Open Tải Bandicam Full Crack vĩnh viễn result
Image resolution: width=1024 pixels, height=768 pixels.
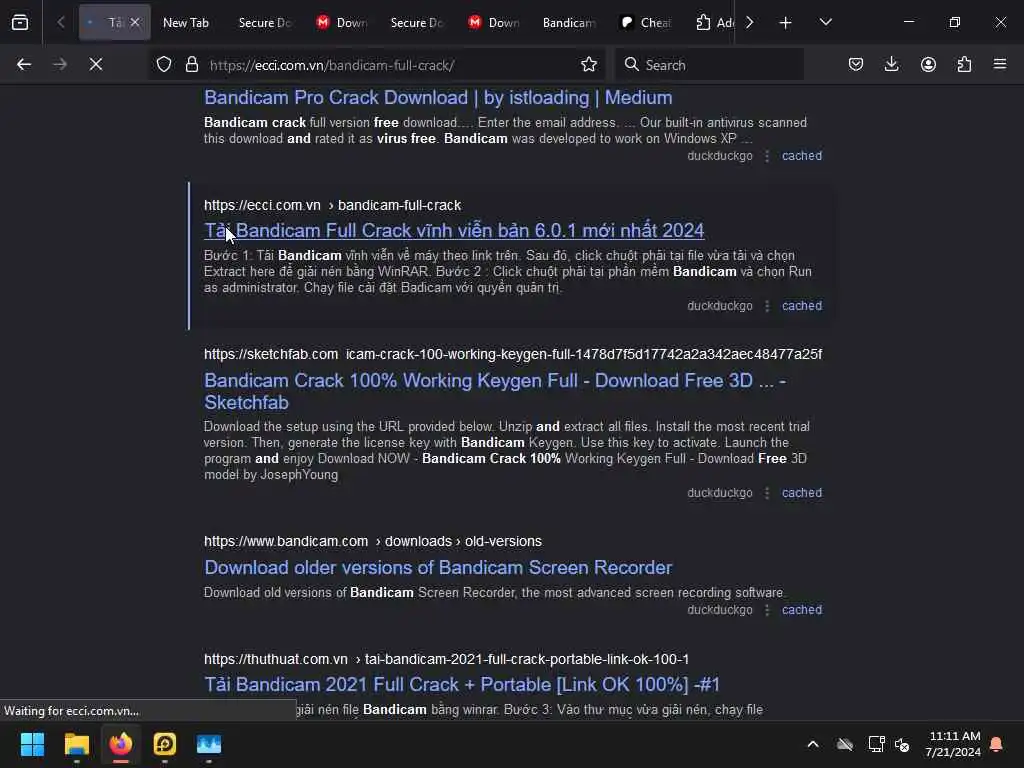[x=454, y=231]
